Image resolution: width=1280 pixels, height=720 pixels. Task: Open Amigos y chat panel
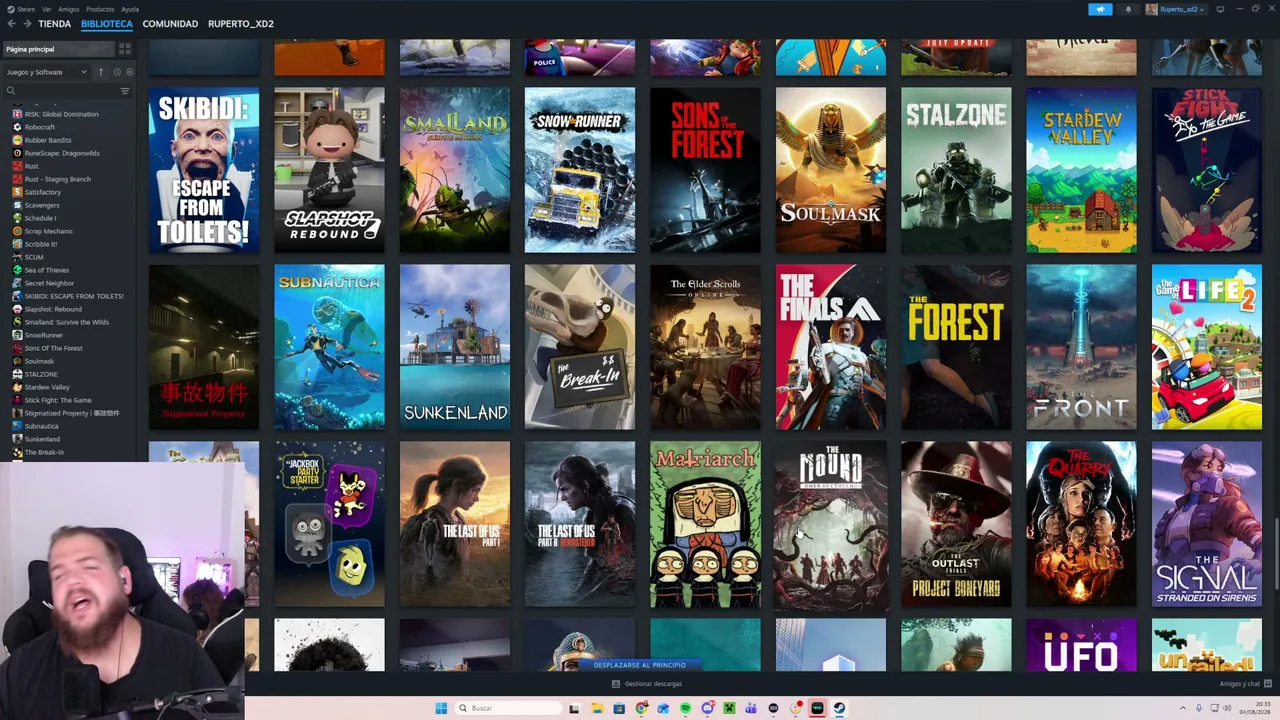1245,684
